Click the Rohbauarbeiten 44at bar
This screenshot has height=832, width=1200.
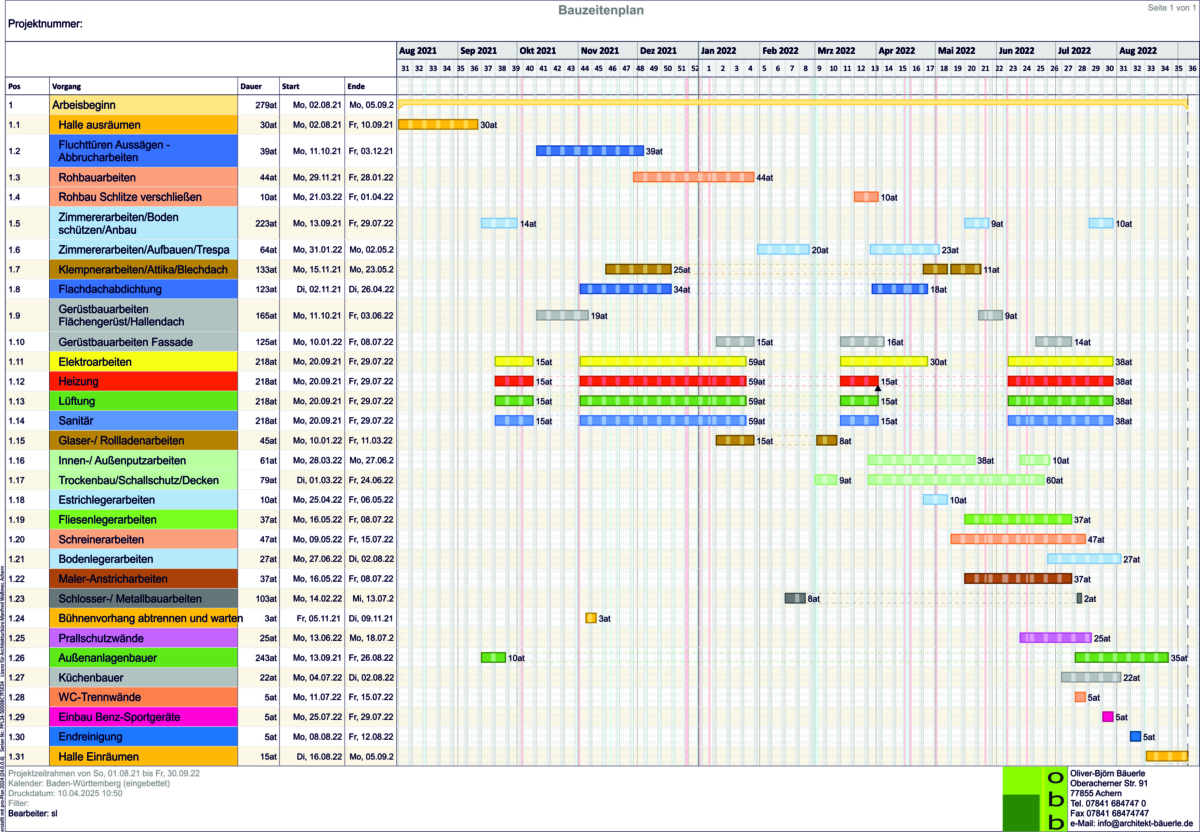coord(693,177)
